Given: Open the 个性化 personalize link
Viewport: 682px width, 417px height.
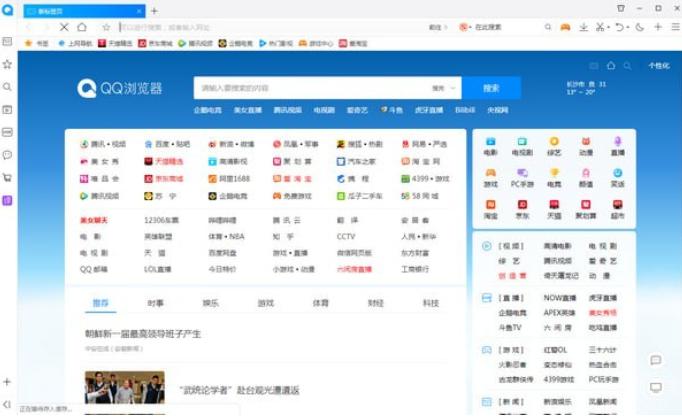Looking at the screenshot, I should (x=659, y=66).
